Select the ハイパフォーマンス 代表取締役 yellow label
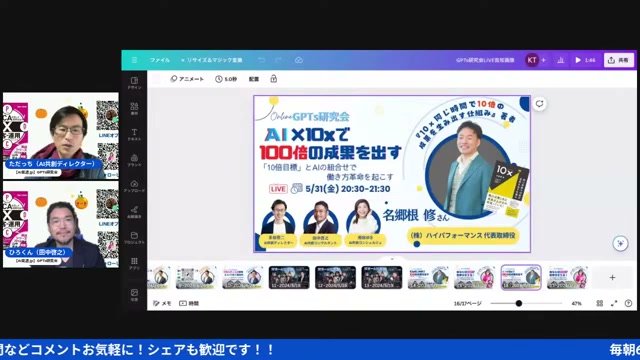This screenshot has width=640, height=360. 463,236
